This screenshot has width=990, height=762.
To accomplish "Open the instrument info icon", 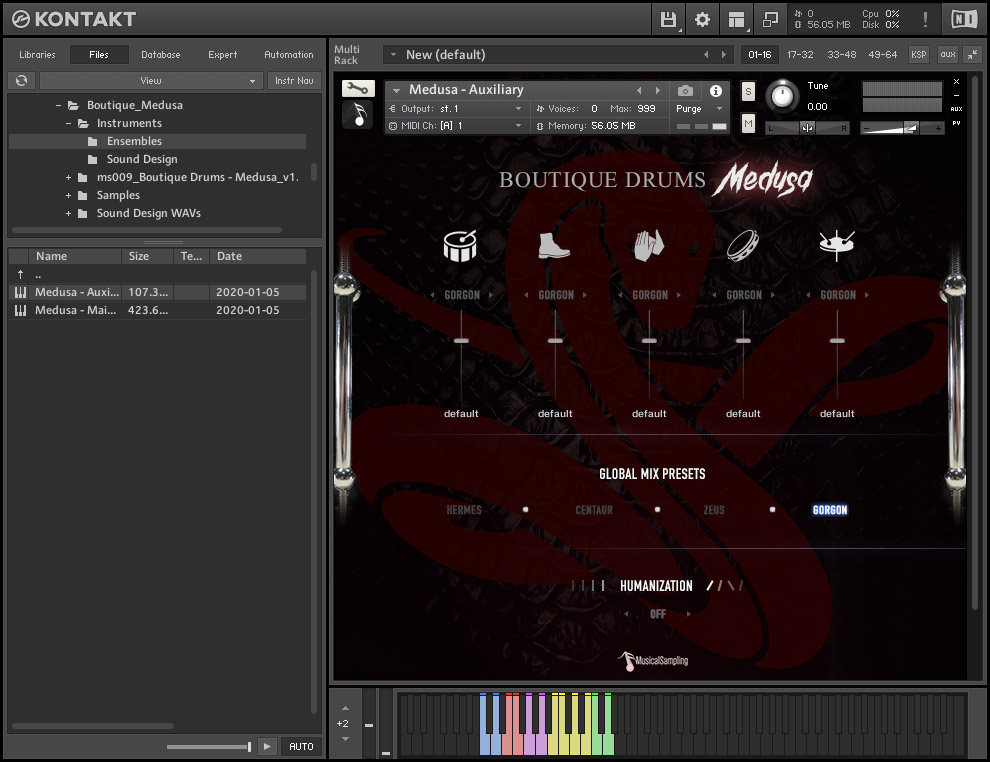I will [x=716, y=90].
